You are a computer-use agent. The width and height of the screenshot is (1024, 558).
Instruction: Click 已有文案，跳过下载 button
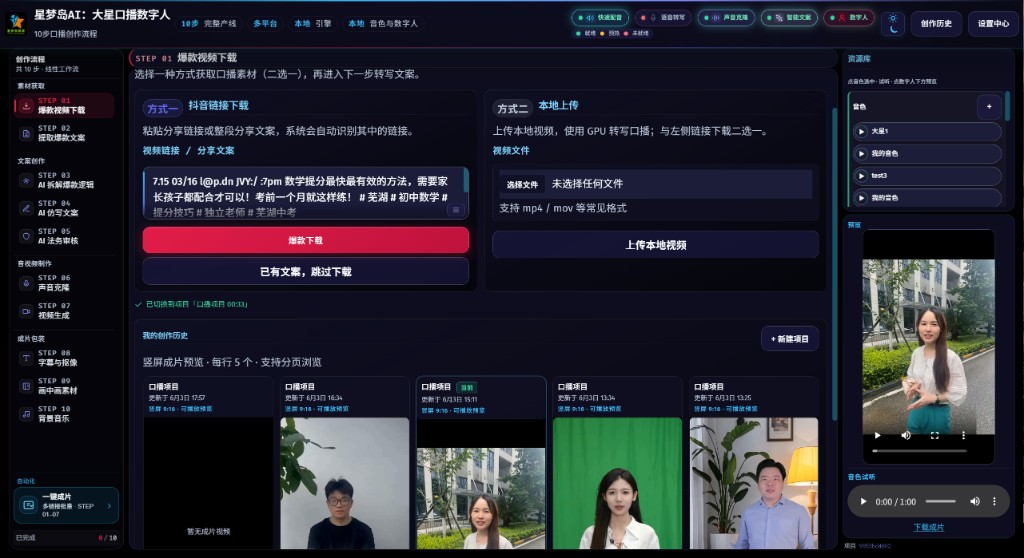point(306,272)
